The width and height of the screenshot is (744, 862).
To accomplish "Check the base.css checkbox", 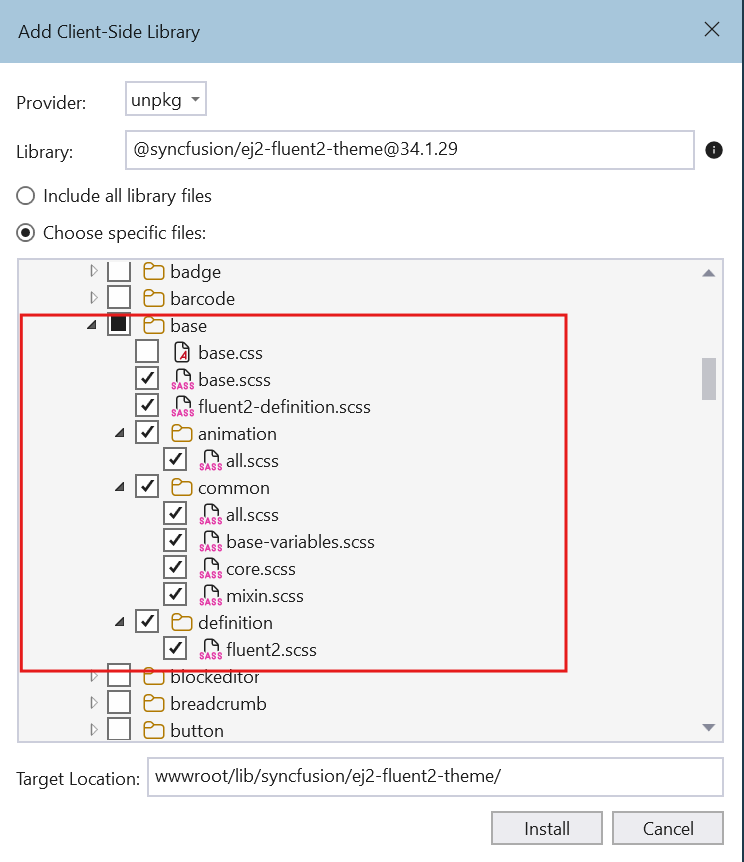I will click(x=147, y=351).
